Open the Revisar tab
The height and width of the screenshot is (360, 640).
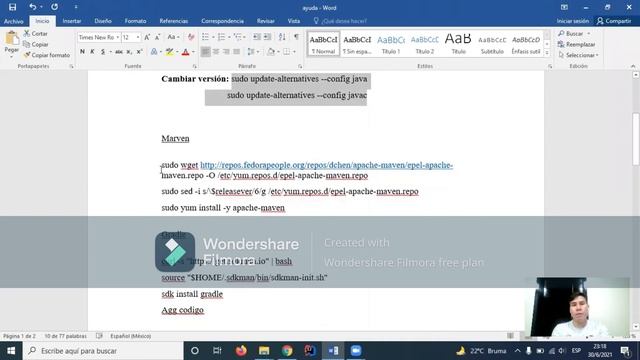[x=266, y=21]
